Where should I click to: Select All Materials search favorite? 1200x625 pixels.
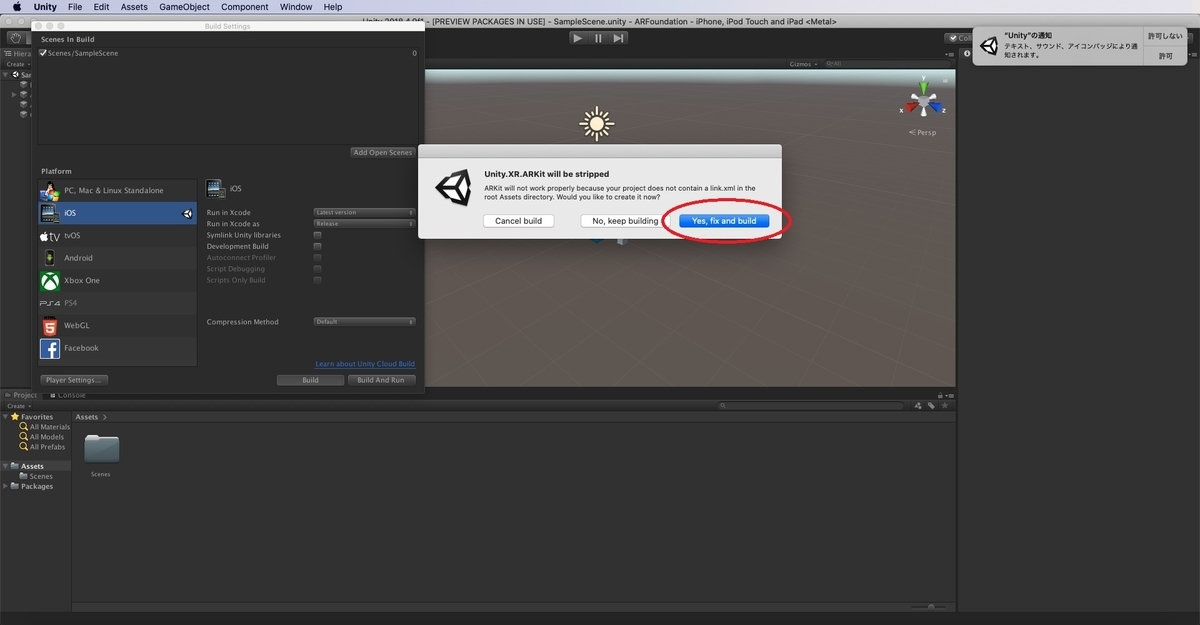click(x=47, y=427)
